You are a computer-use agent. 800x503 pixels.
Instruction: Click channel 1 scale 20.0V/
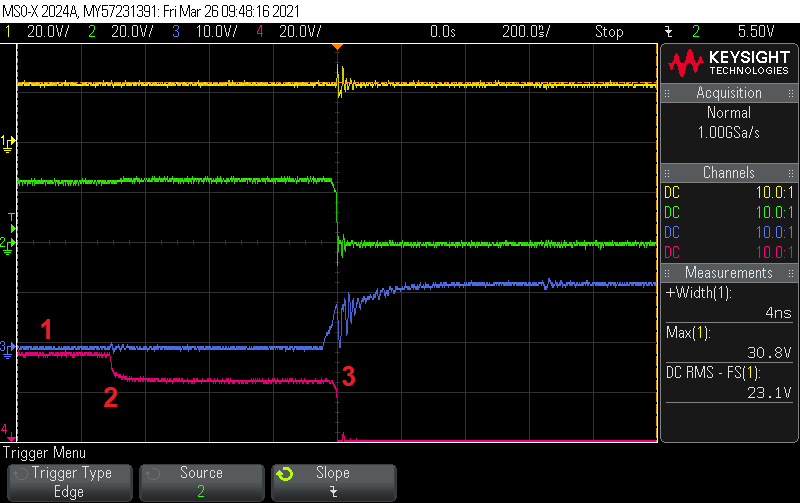point(48,32)
